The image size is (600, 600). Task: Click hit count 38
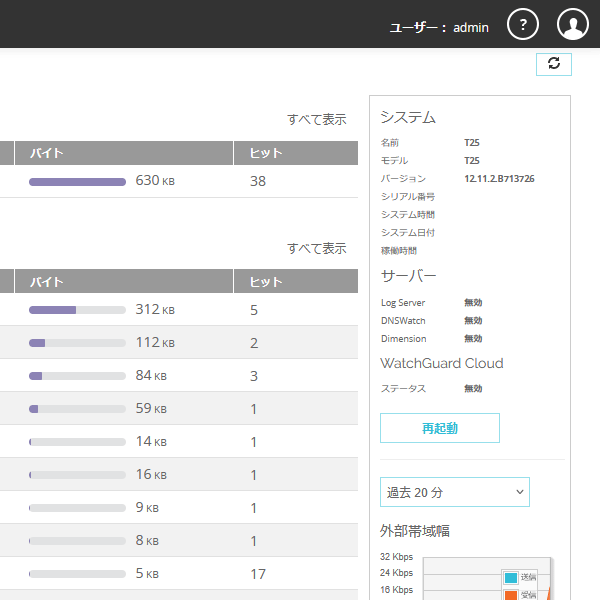click(x=258, y=181)
